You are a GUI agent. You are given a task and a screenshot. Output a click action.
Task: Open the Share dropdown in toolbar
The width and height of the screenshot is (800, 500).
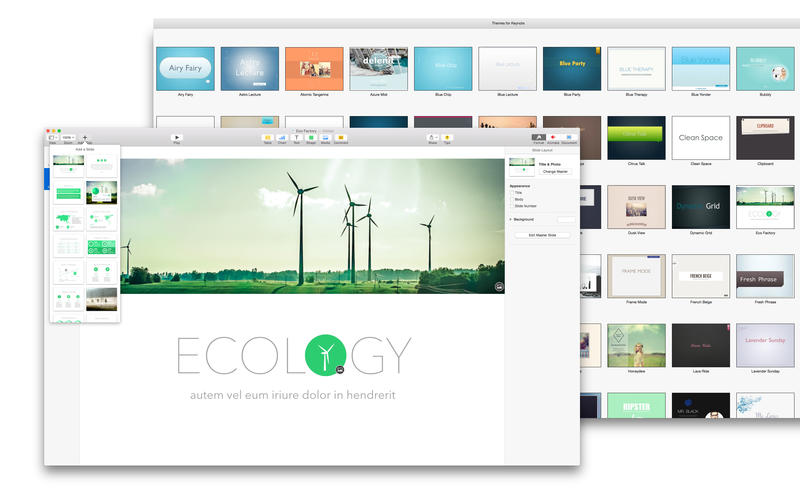[x=432, y=137]
